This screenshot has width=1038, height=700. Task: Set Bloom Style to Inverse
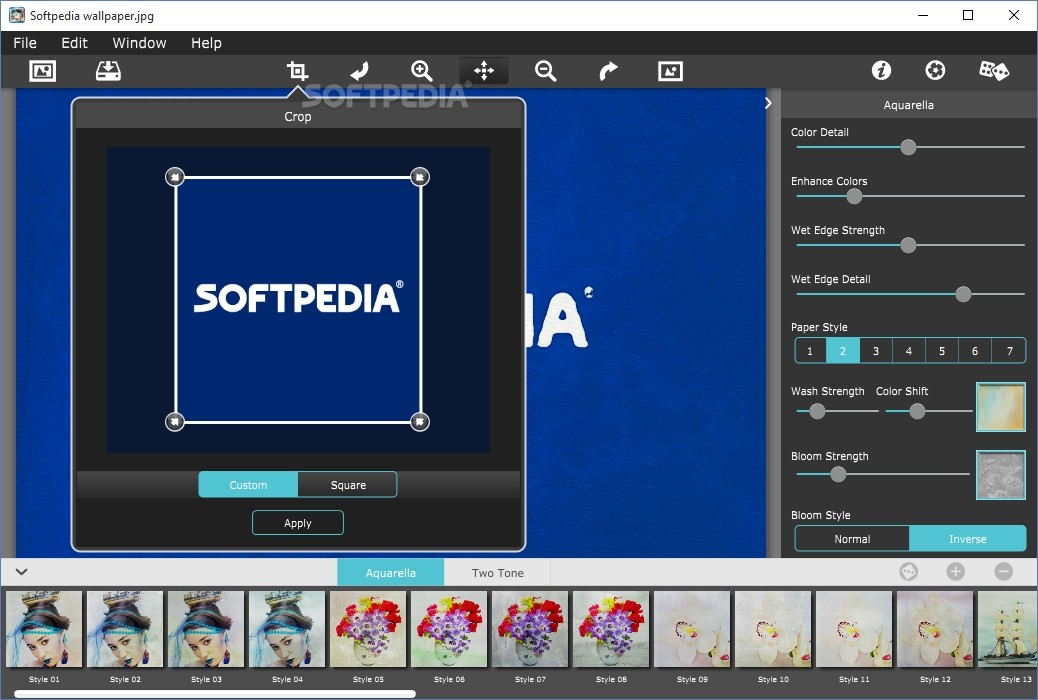click(968, 539)
